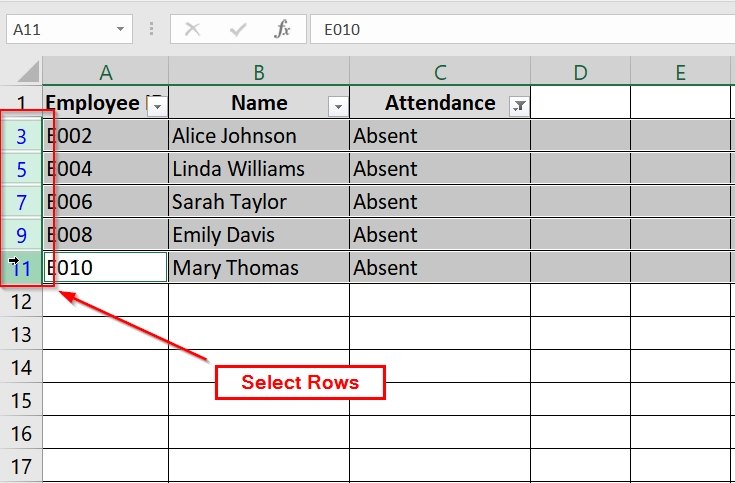Select row 11 header

[21, 268]
